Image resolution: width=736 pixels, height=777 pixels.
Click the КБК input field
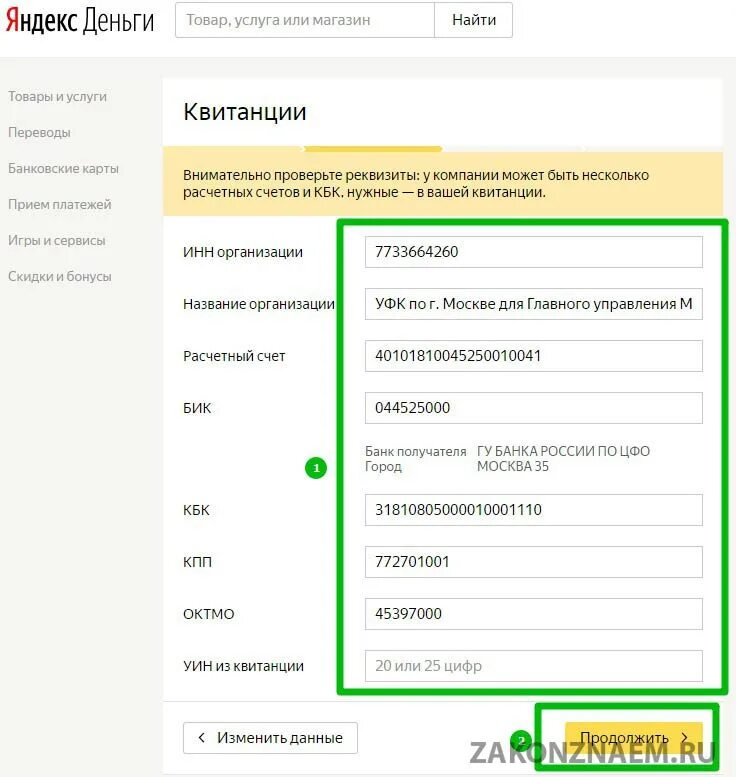point(534,510)
